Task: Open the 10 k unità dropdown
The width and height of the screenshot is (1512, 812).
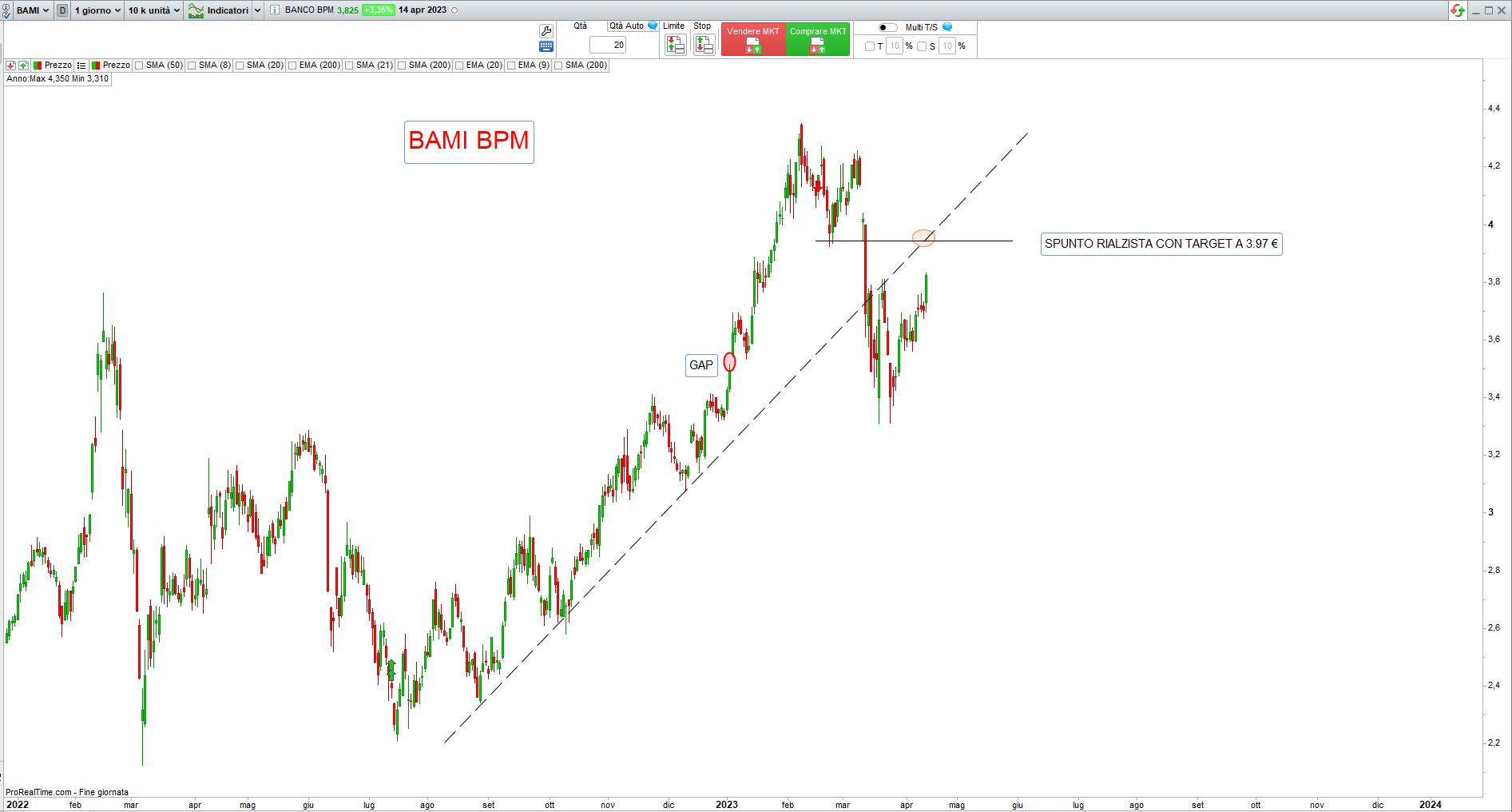Action: pyautogui.click(x=154, y=10)
